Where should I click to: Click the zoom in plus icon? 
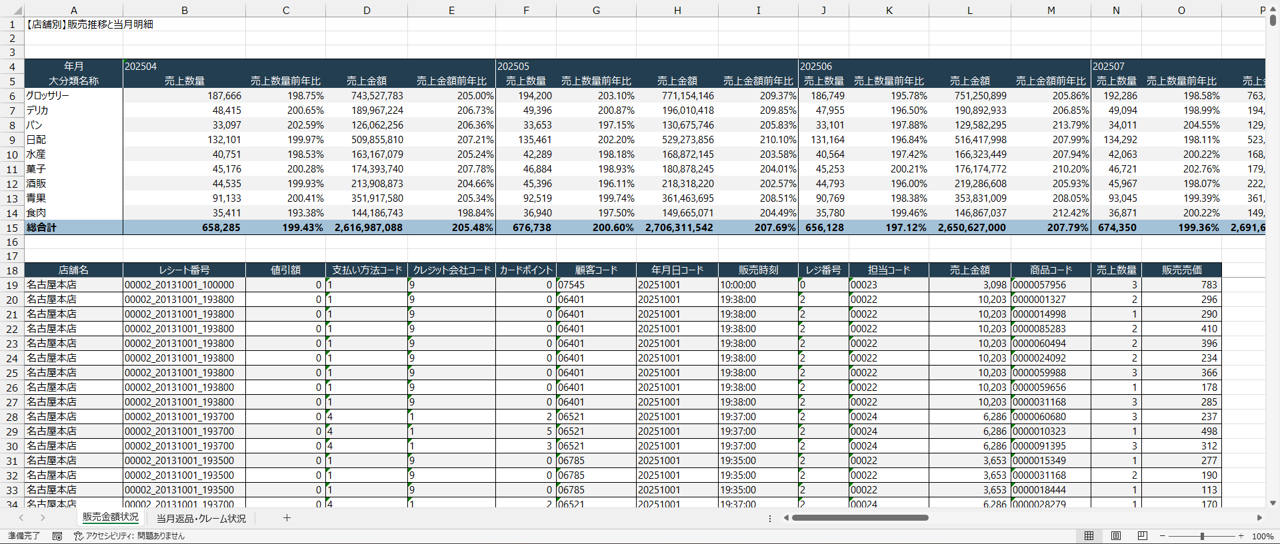[1239, 537]
